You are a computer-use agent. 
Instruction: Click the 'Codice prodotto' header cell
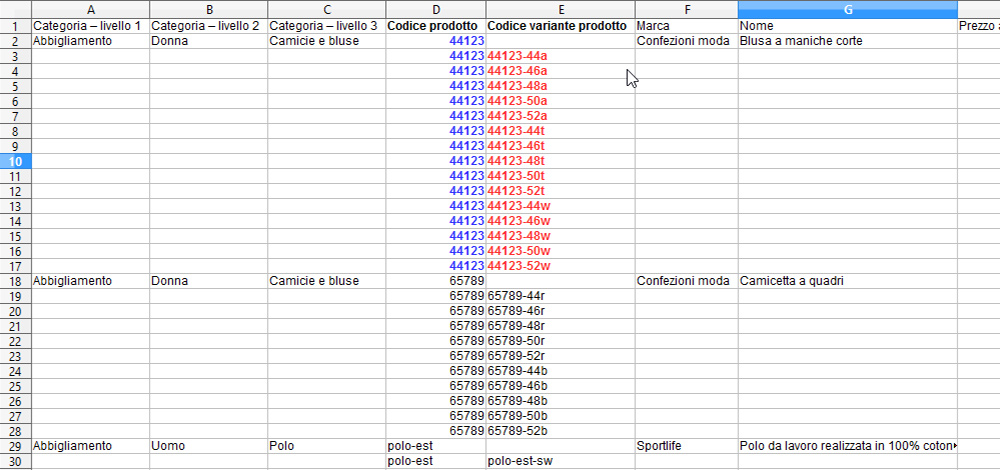pos(436,26)
